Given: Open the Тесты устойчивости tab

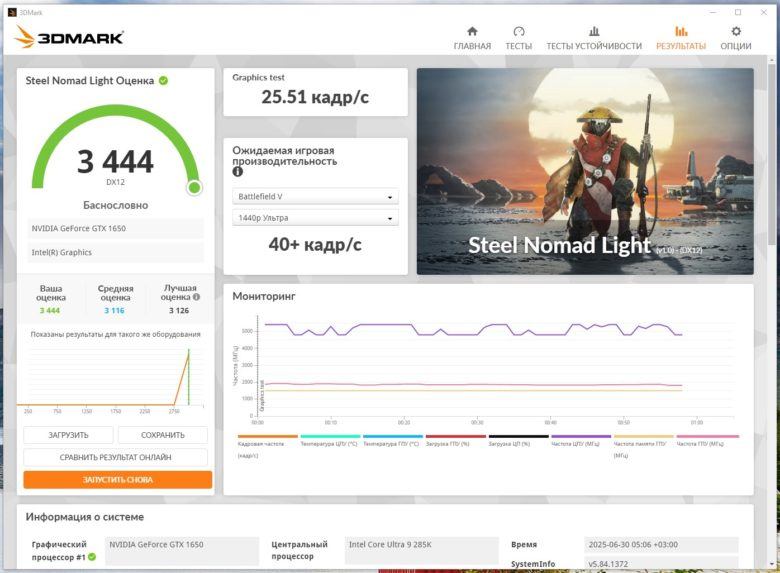Looking at the screenshot, I should 594,38.
